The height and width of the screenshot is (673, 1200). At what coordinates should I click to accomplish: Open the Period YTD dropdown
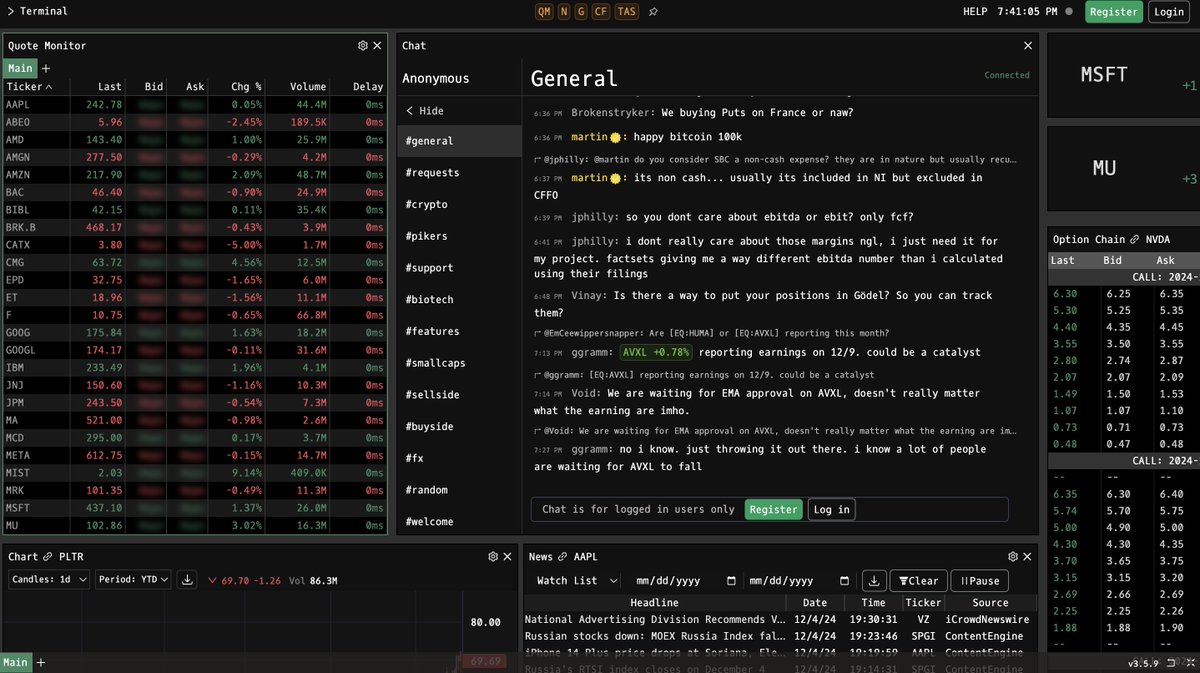pyautogui.click(x=134, y=580)
